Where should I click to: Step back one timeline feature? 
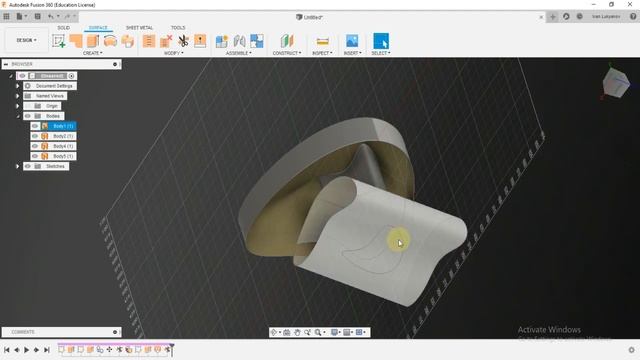pyautogui.click(x=17, y=350)
